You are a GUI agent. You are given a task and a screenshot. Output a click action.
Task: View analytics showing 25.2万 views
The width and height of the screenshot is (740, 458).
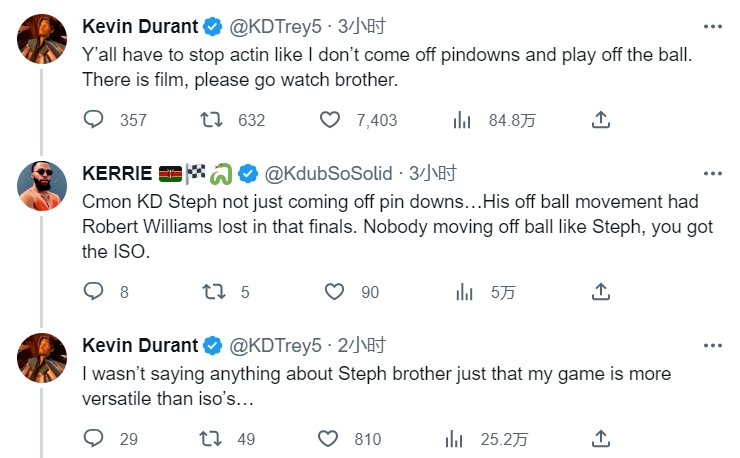462,438
